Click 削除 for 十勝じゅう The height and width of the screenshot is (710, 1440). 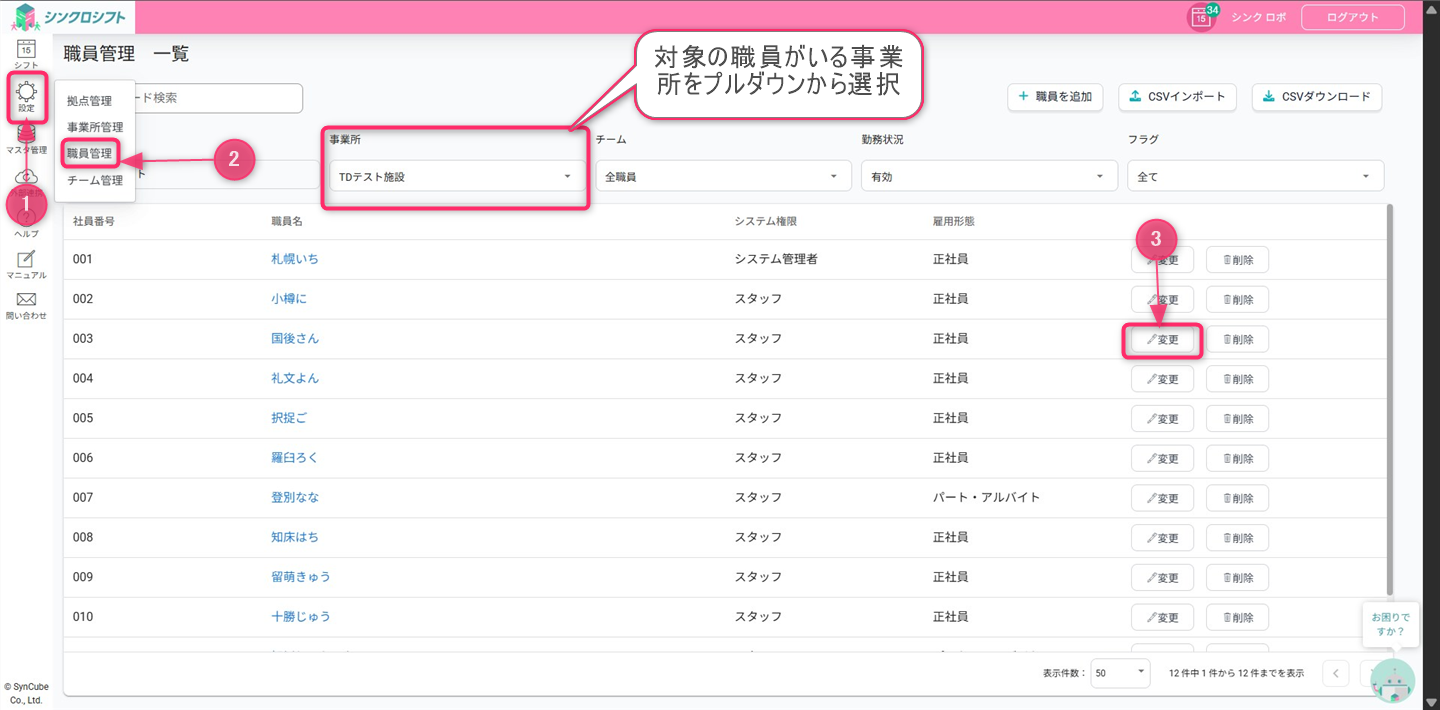(1237, 617)
